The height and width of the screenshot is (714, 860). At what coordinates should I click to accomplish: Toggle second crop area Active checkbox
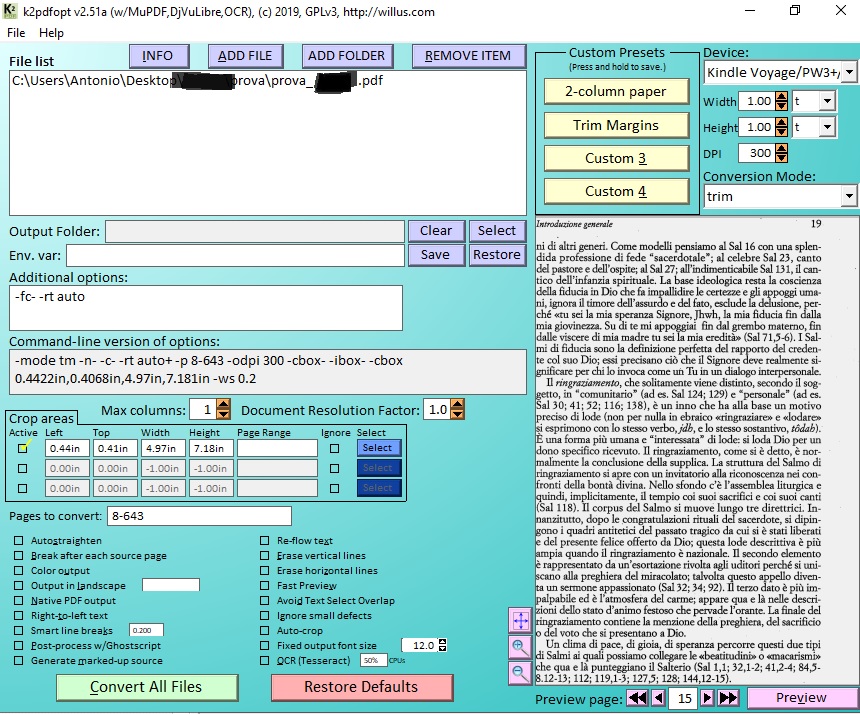point(22,468)
